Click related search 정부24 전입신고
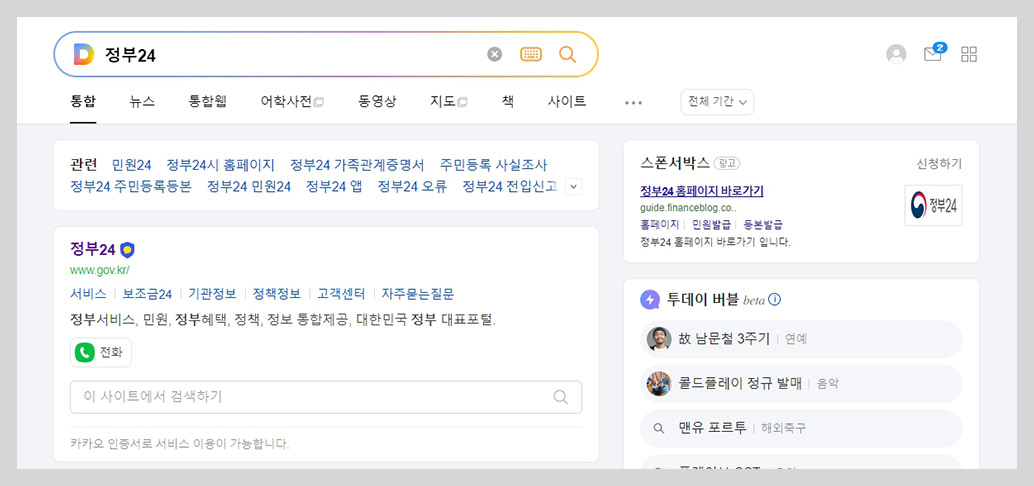Image resolution: width=1034 pixels, height=486 pixels. click(x=510, y=187)
